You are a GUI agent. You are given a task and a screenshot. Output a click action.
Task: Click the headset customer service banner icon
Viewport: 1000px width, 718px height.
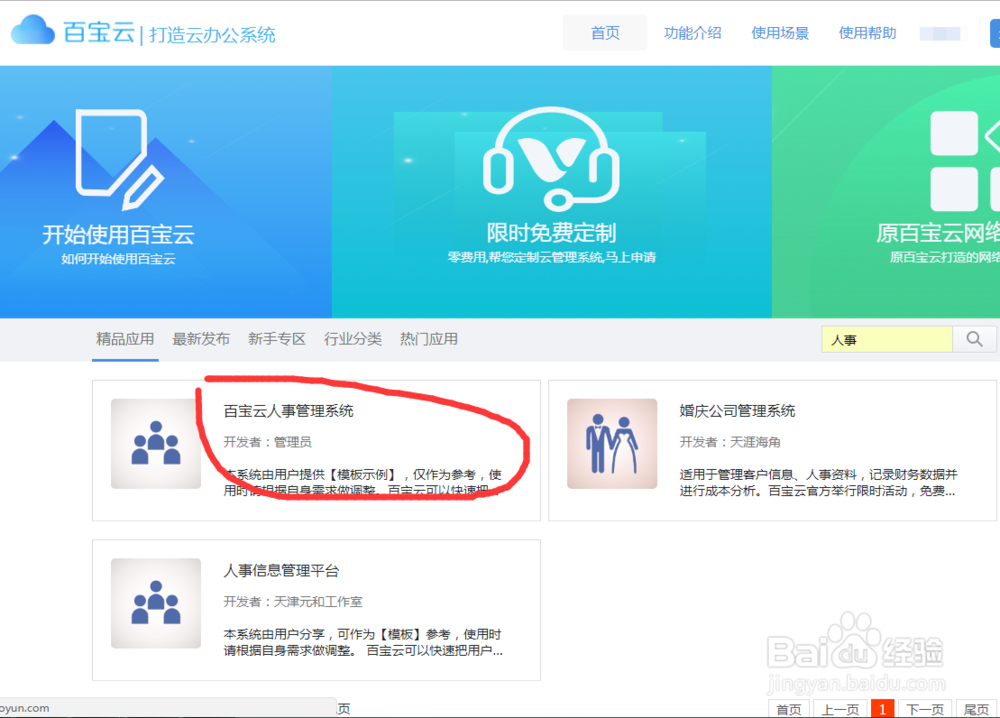pos(551,159)
